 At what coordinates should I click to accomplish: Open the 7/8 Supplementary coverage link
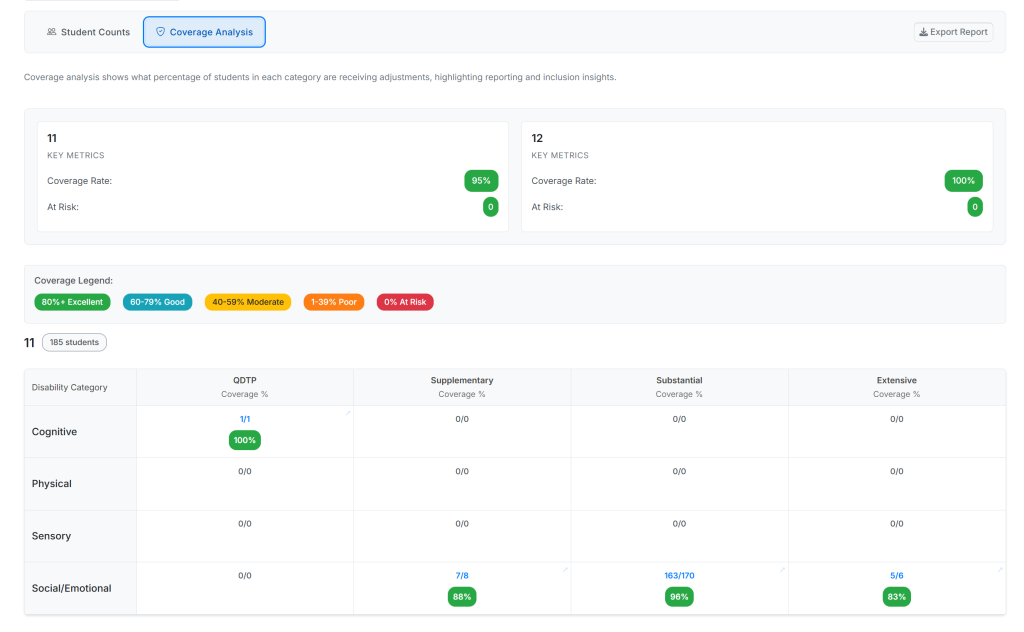(462, 576)
